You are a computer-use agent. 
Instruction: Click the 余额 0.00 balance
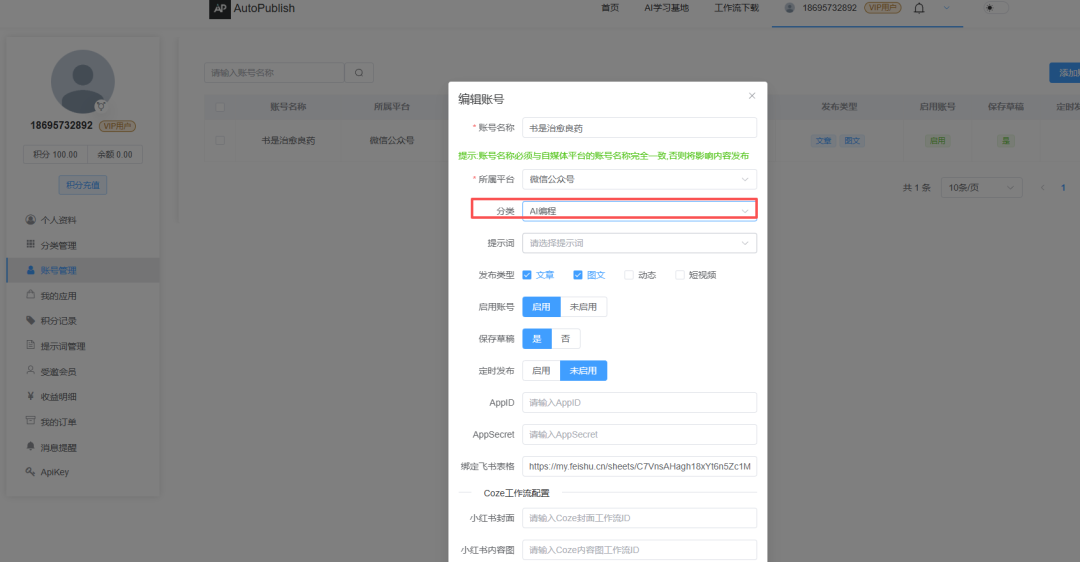tap(115, 154)
